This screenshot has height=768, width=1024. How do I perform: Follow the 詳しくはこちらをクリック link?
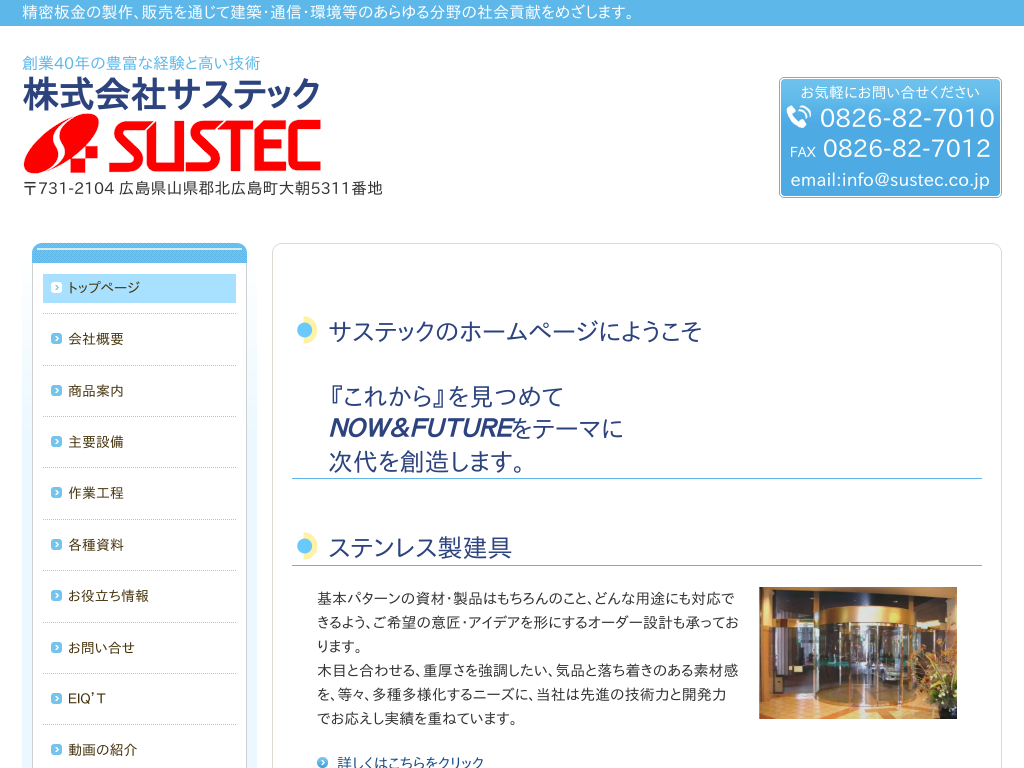pos(410,762)
